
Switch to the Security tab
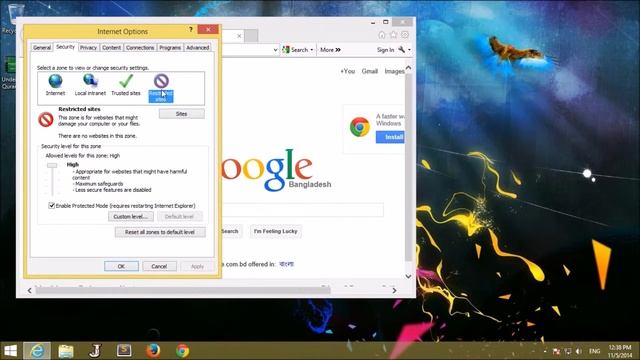point(65,47)
